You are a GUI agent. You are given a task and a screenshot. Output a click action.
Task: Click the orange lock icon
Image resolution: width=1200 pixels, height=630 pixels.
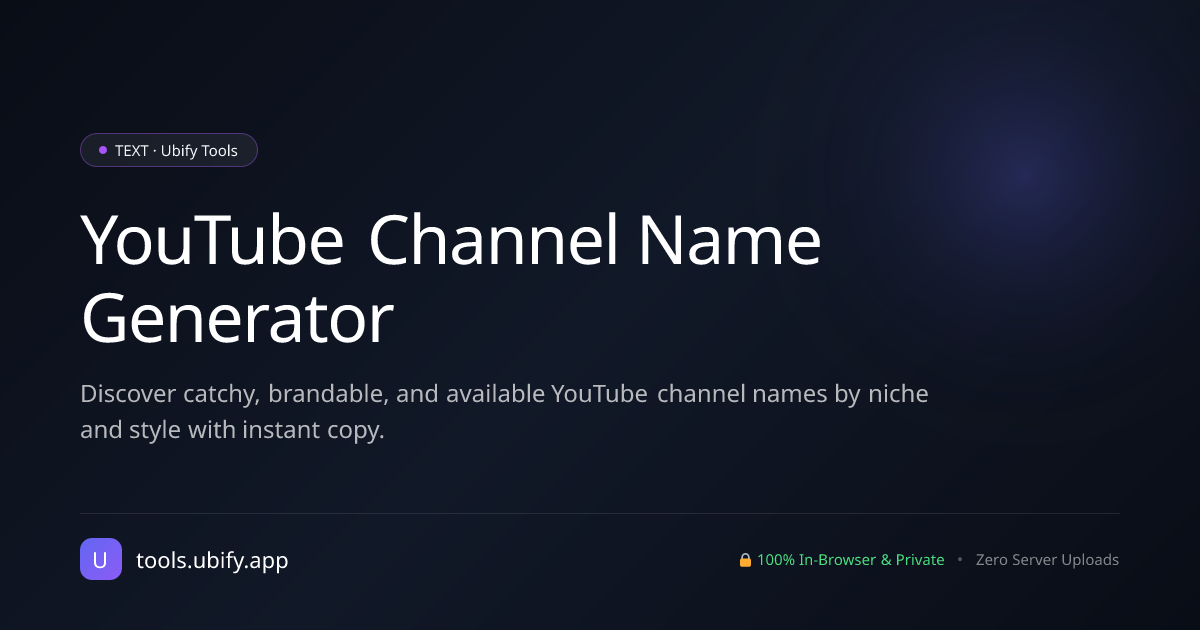tap(745, 560)
